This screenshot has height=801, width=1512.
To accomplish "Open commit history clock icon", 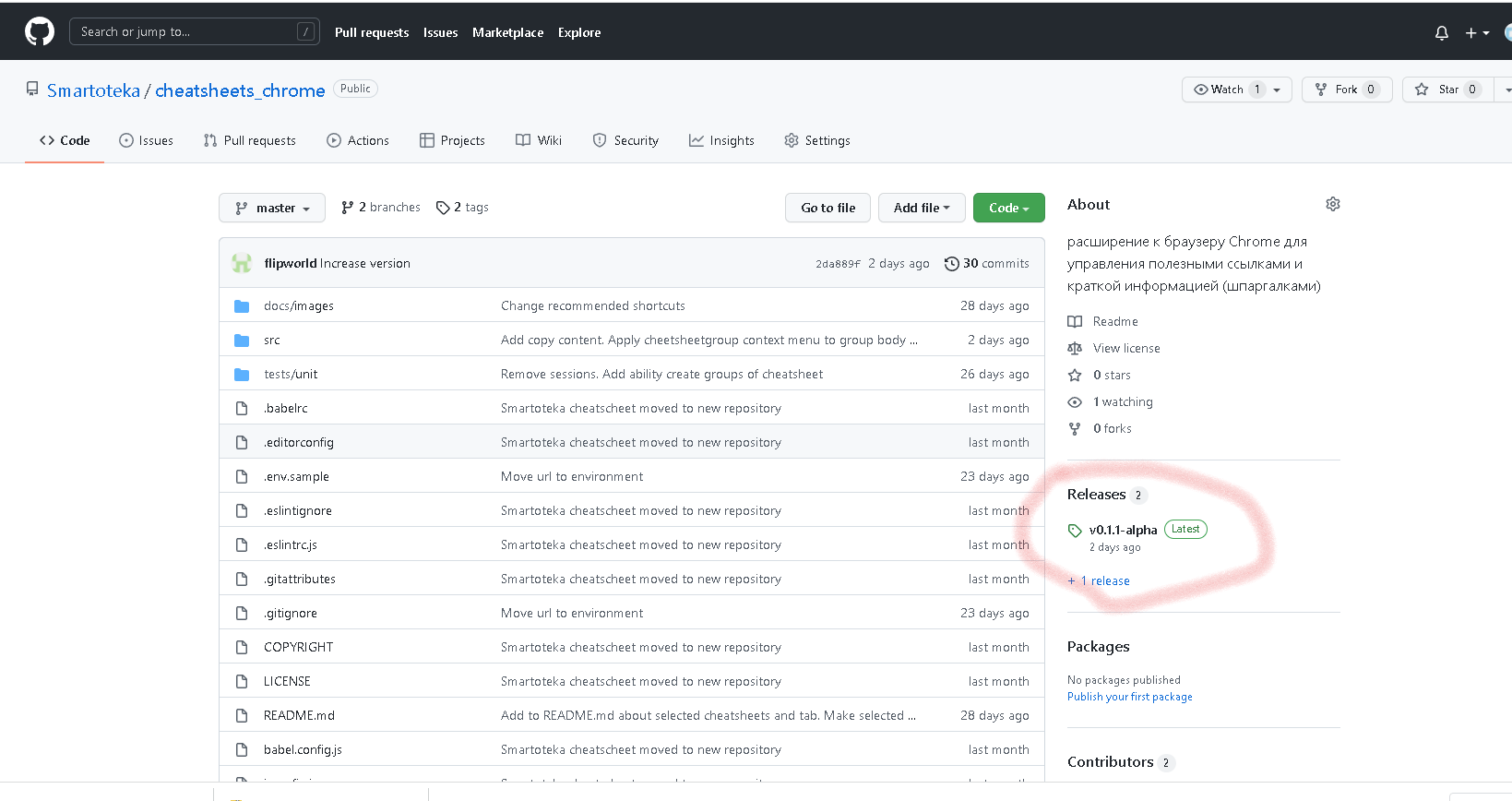I will point(952,264).
